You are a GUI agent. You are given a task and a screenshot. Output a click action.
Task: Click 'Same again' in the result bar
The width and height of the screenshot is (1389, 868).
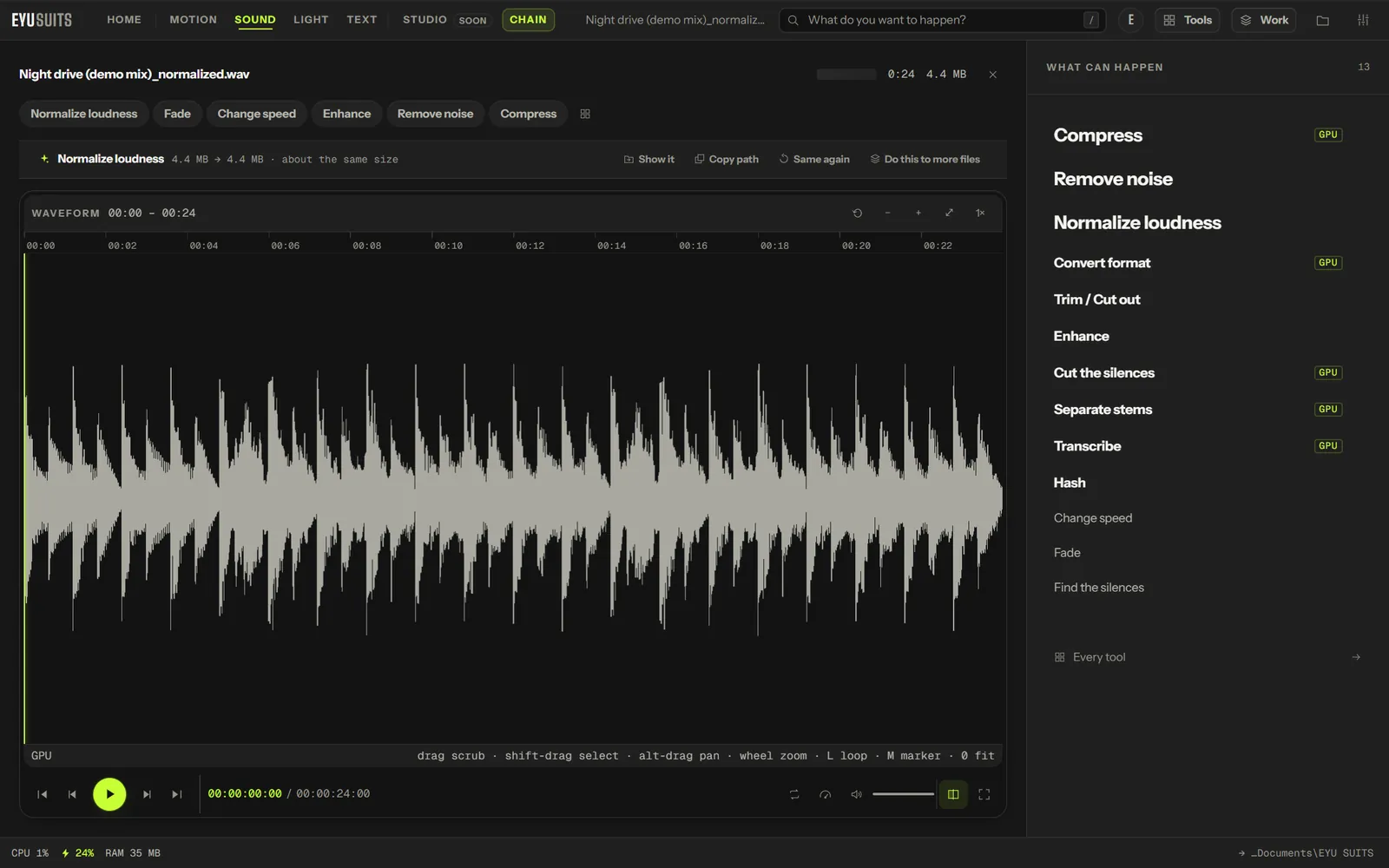[814, 160]
